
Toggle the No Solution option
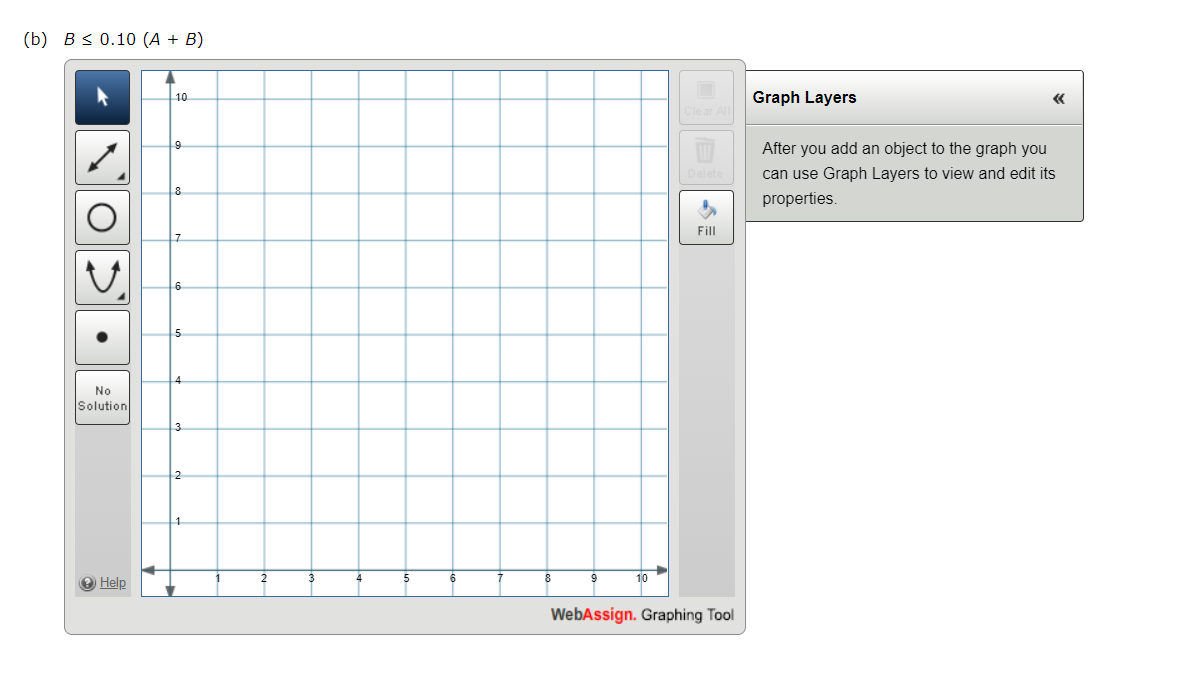pyautogui.click(x=102, y=397)
